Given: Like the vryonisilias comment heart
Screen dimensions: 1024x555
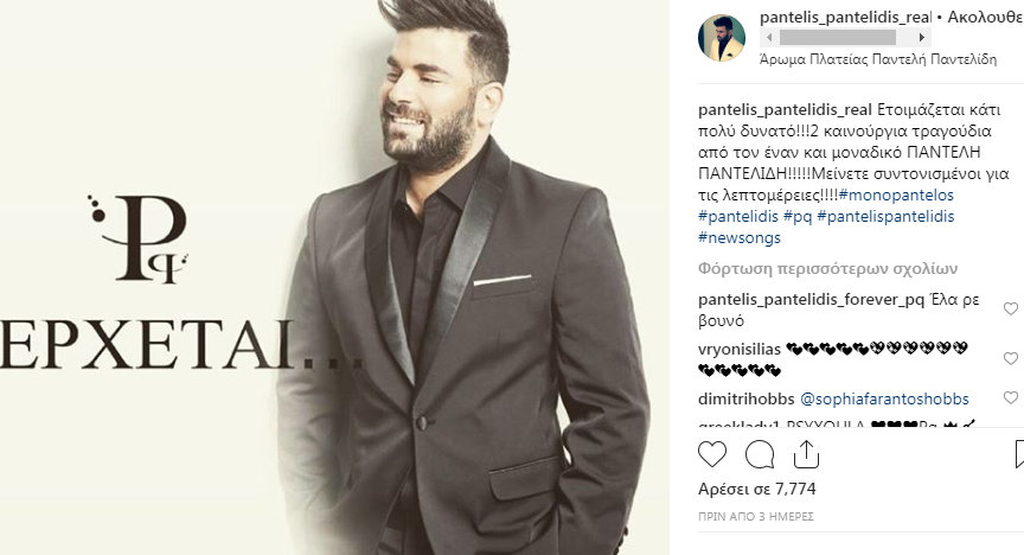Looking at the screenshot, I should tap(1010, 358).
